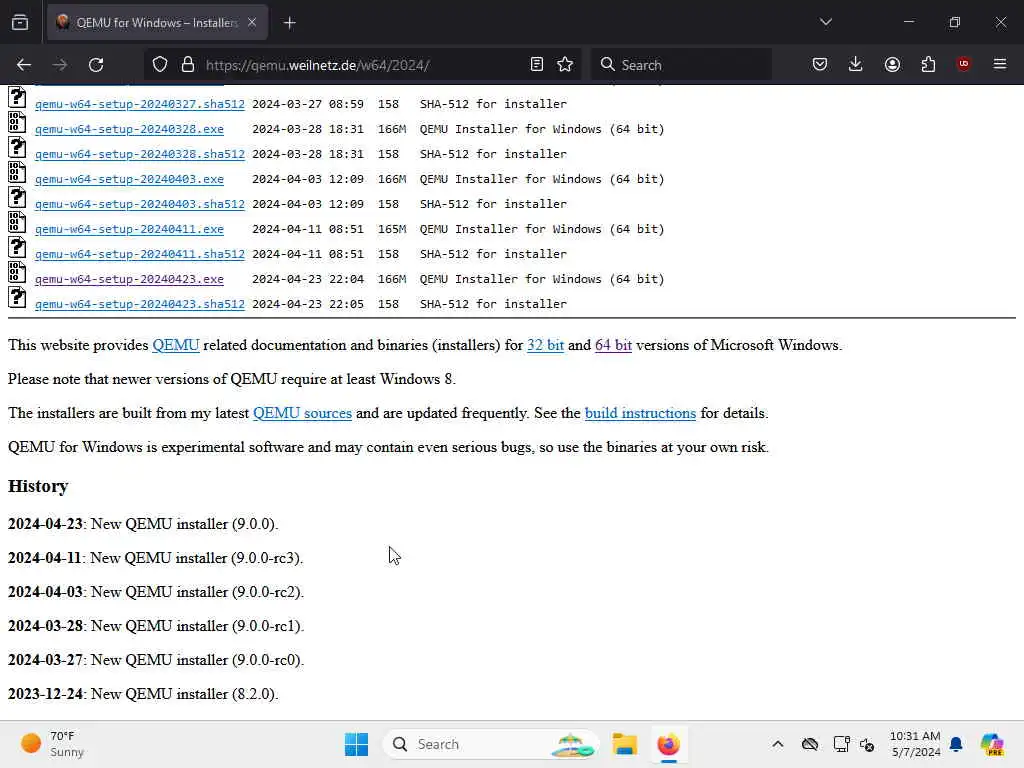The image size is (1024, 768).
Task: Open qemu-w64-setup-20240403.sha512 link
Action: pos(140,204)
